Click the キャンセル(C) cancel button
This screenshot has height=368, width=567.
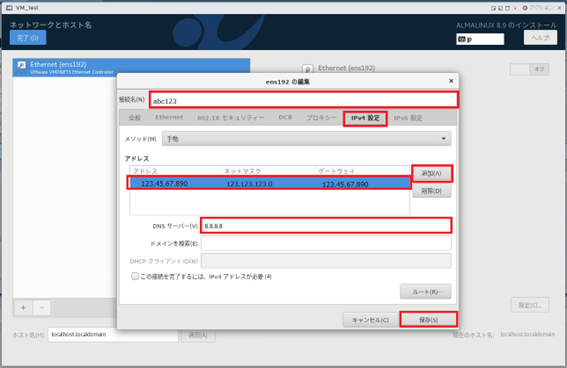(370, 320)
